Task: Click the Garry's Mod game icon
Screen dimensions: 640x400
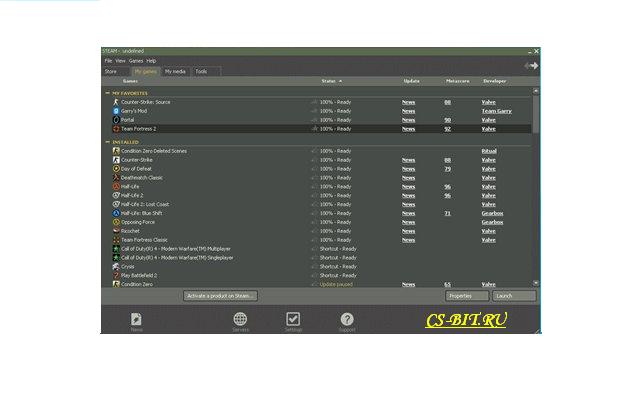Action: (x=116, y=111)
